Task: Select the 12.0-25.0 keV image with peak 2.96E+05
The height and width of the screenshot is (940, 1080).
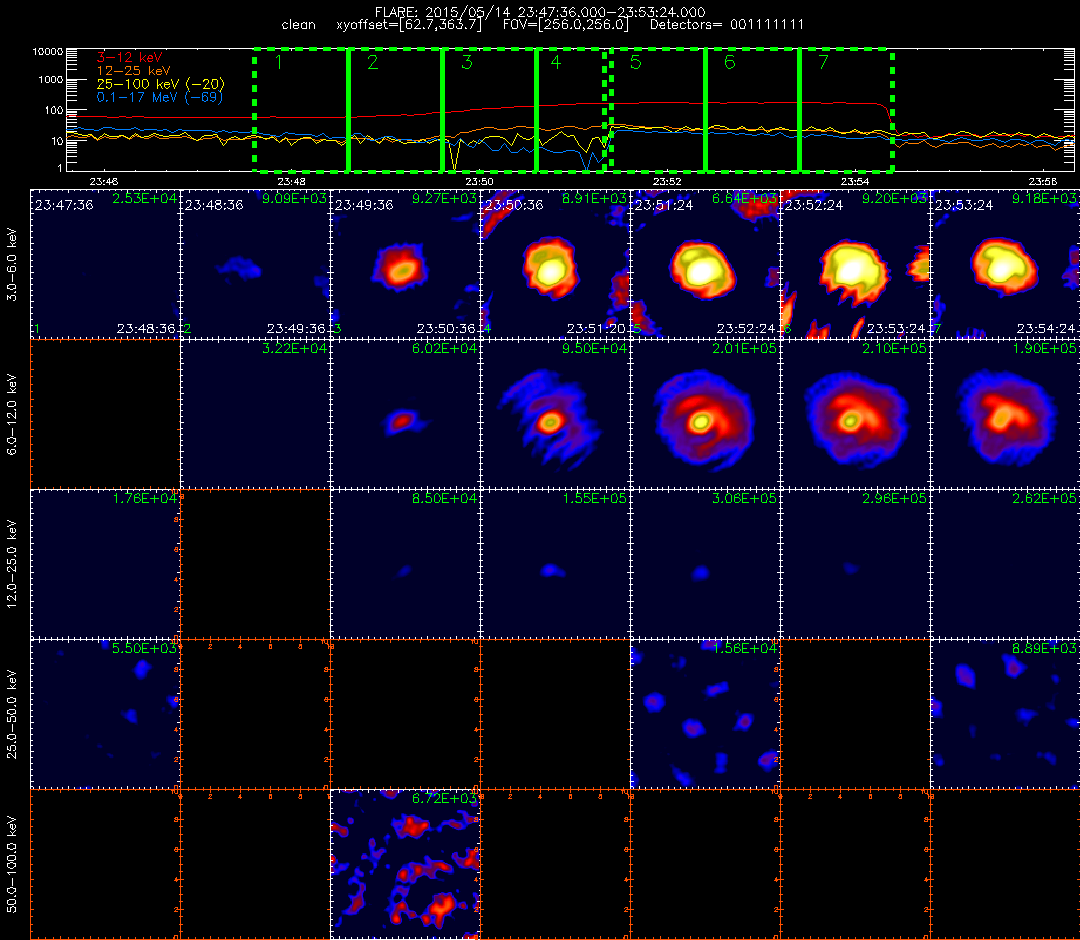Action: [856, 564]
